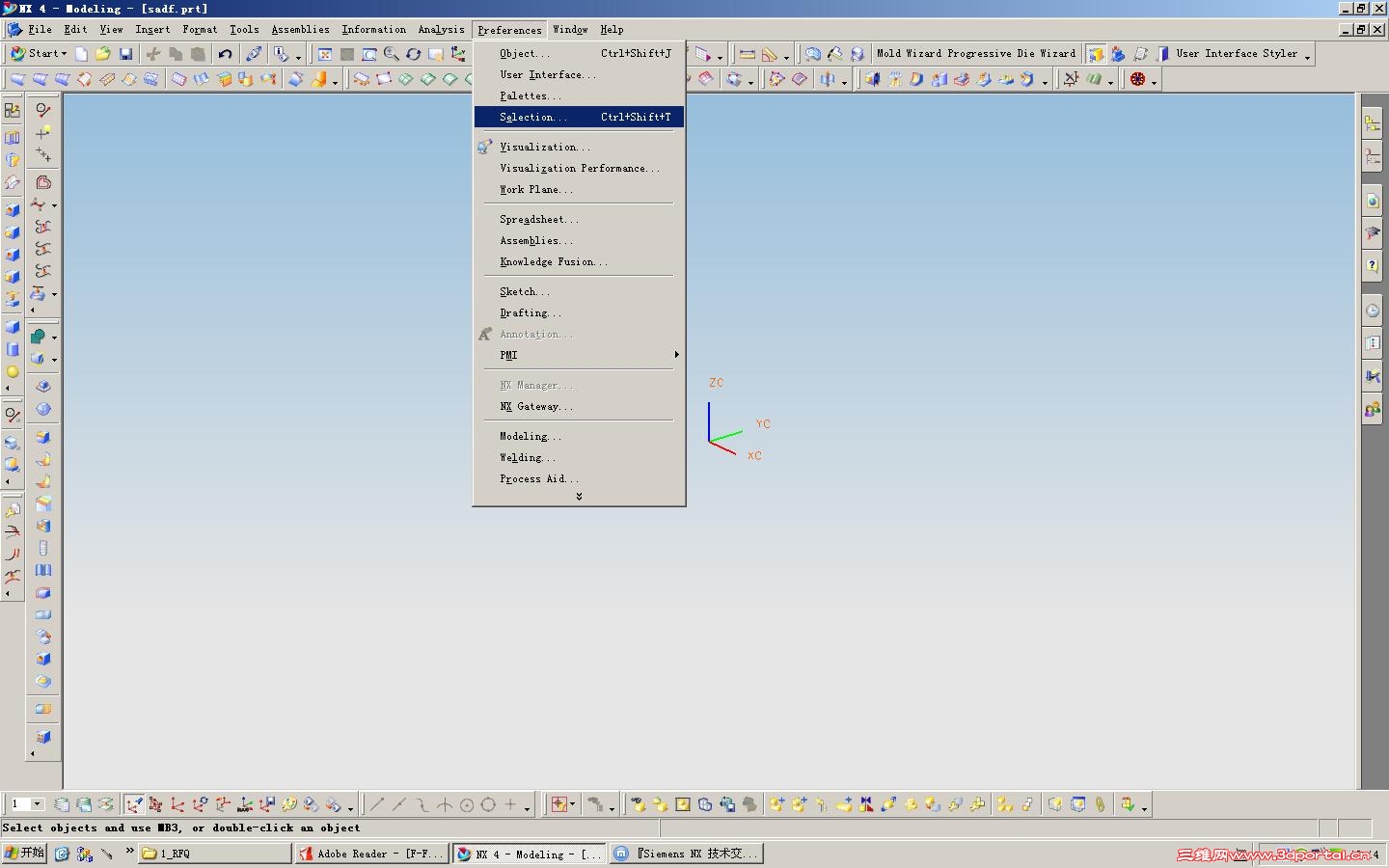This screenshot has height=868, width=1389.
Task: Open User Interface... preferences
Action: [x=579, y=74]
